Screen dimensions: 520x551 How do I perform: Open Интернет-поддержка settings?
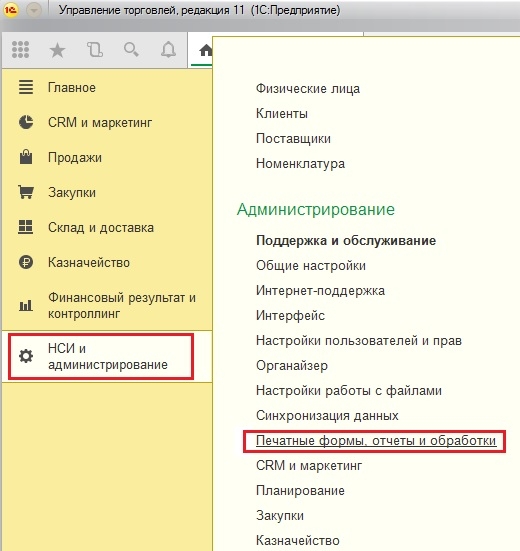click(320, 291)
